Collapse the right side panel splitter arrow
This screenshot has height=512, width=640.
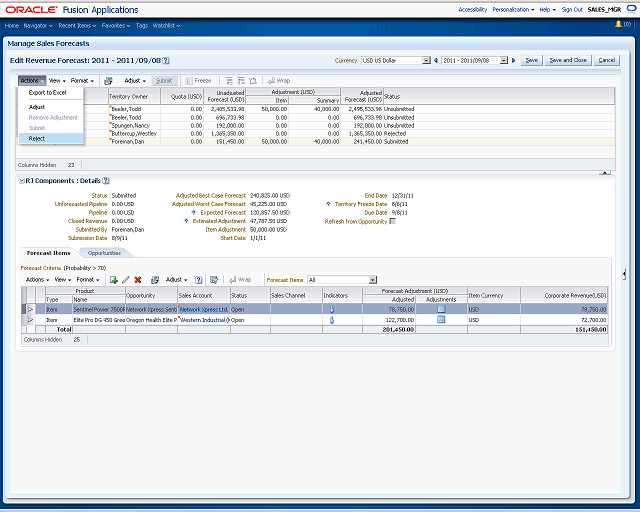pyautogui.click(x=624, y=274)
